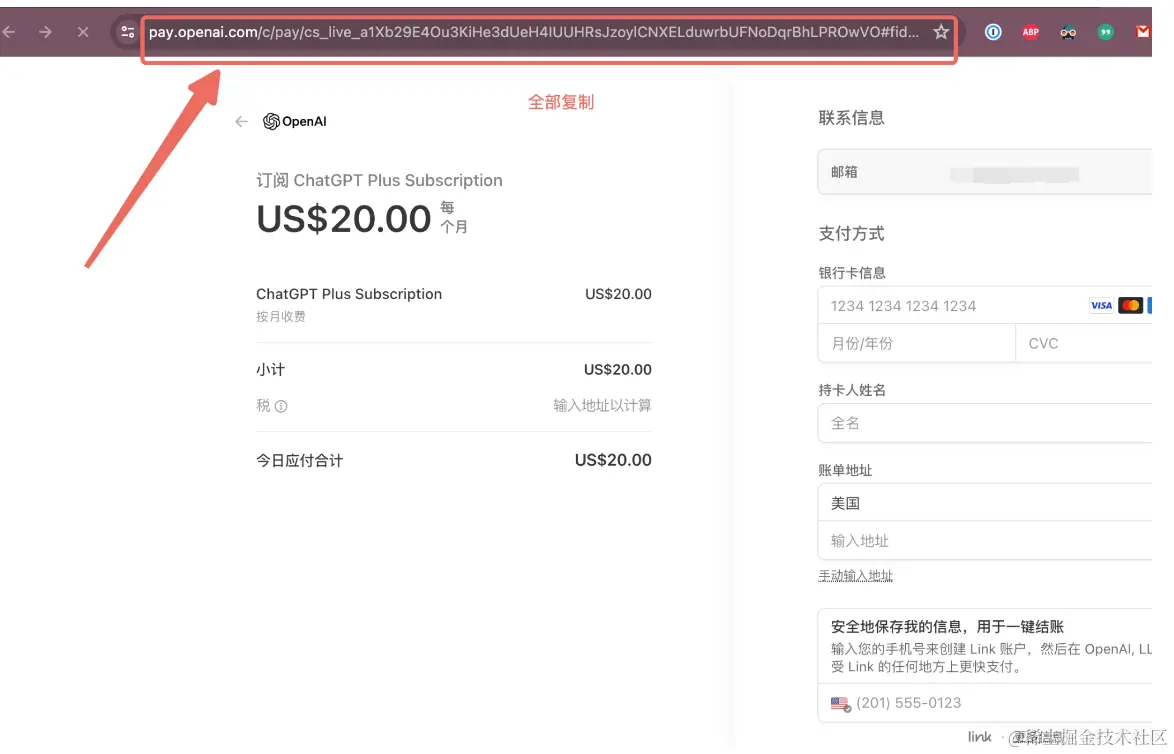This screenshot has width=1174, height=754.
Task: Open the green quote extension icon
Action: pos(1106,32)
